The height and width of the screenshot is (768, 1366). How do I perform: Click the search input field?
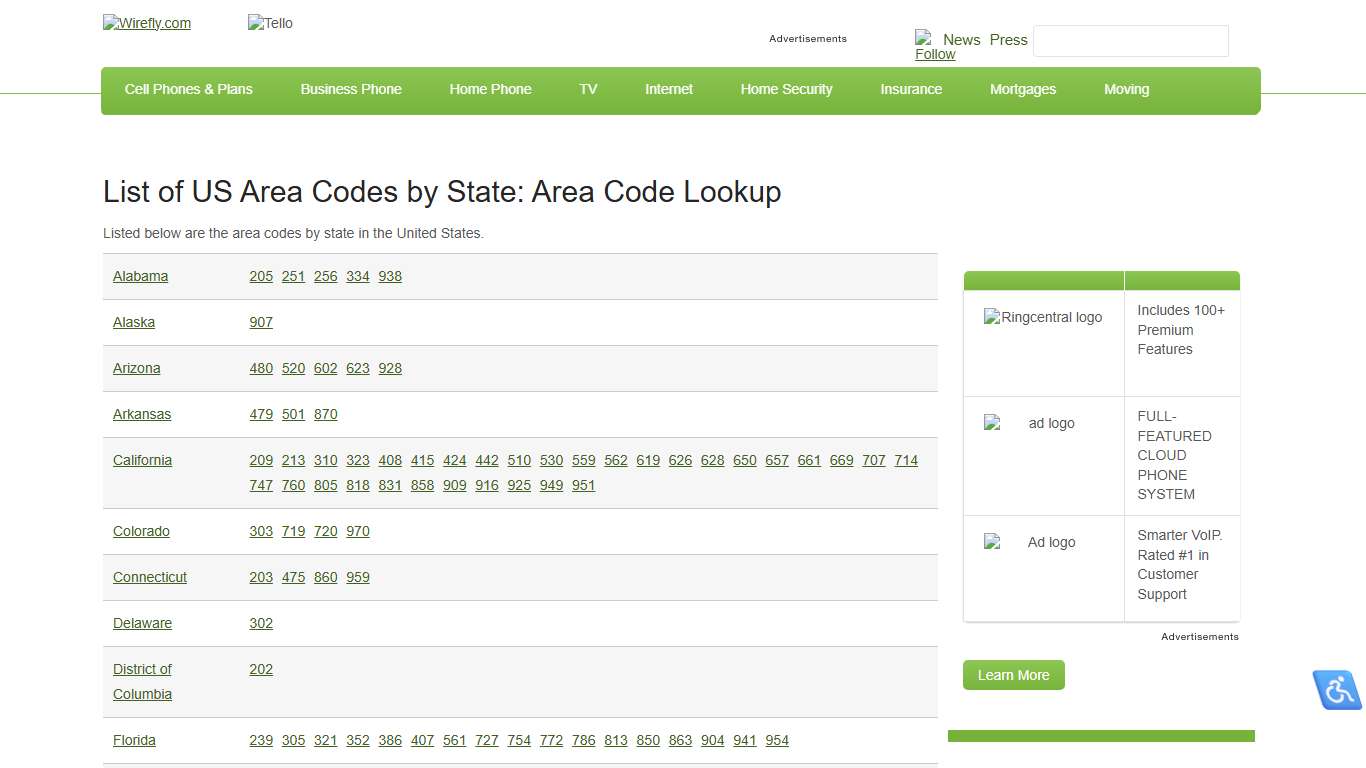pyautogui.click(x=1130, y=41)
